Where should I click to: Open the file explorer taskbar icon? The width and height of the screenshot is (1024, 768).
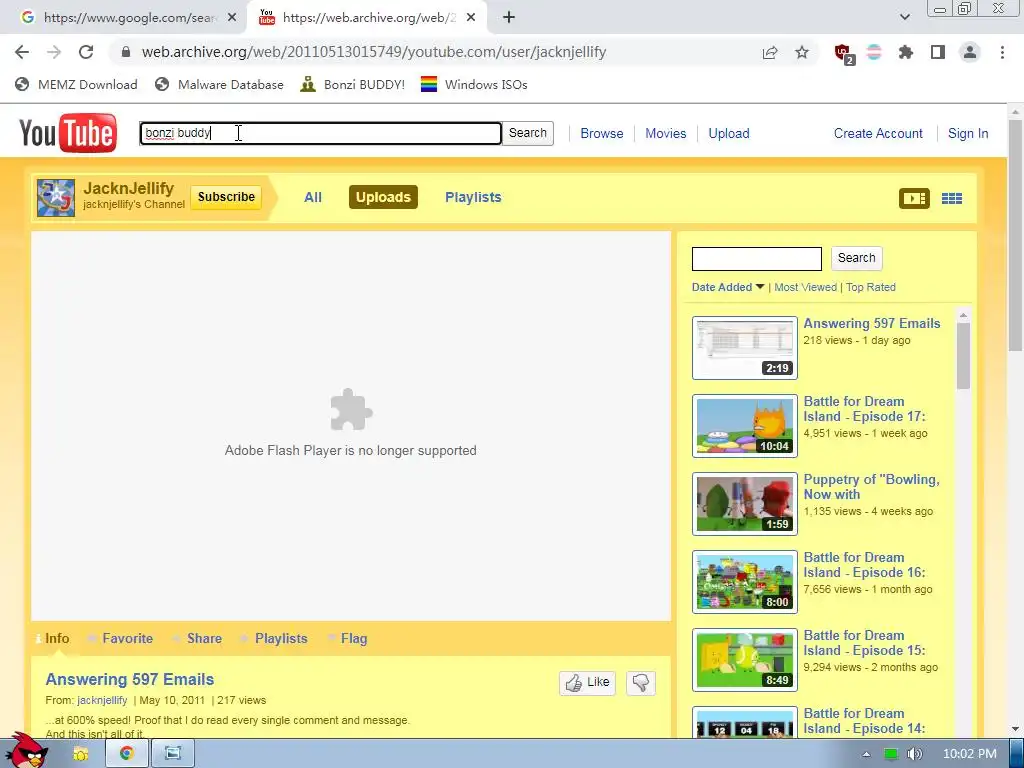80,754
